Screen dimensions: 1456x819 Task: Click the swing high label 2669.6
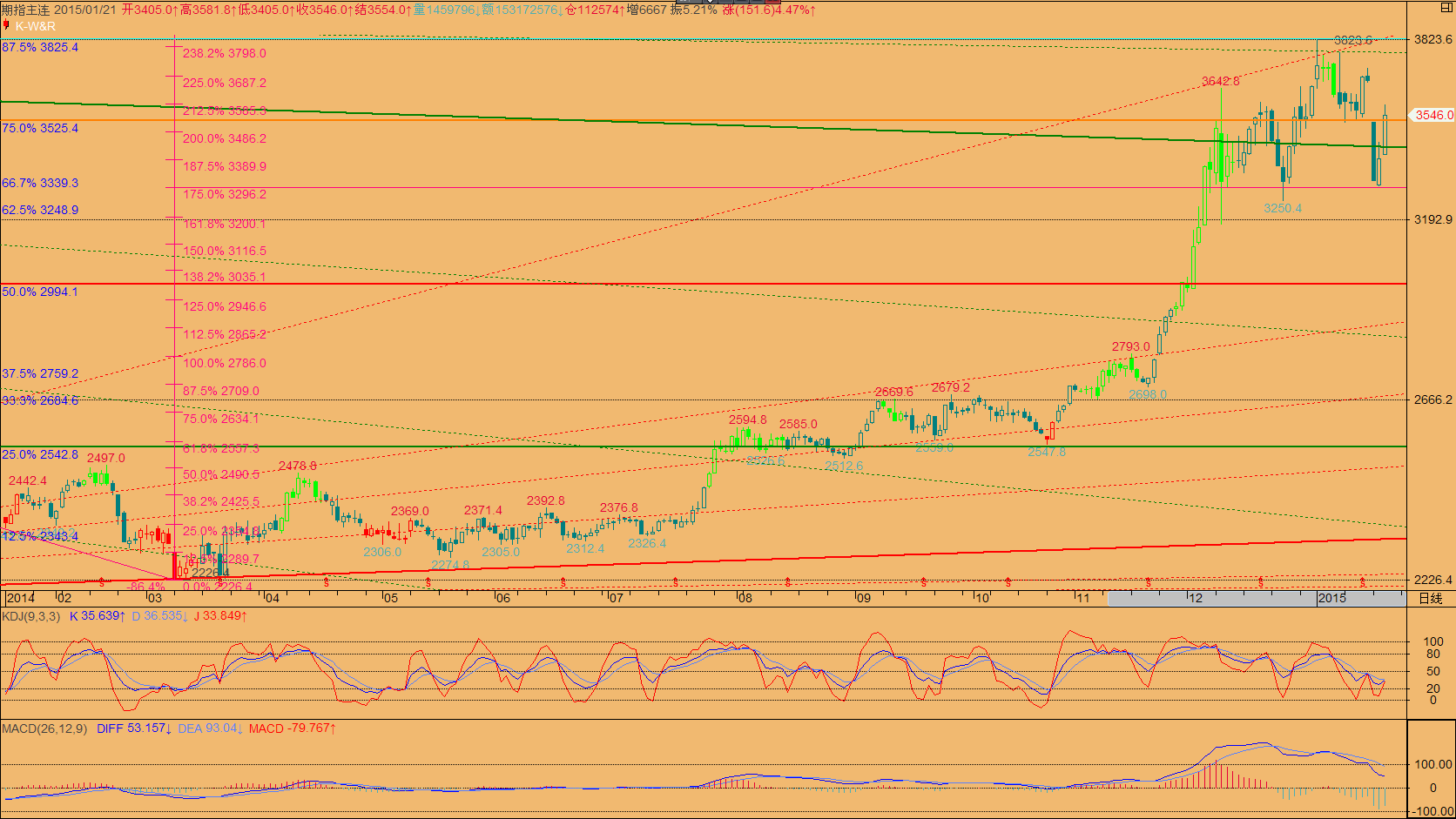coord(894,392)
